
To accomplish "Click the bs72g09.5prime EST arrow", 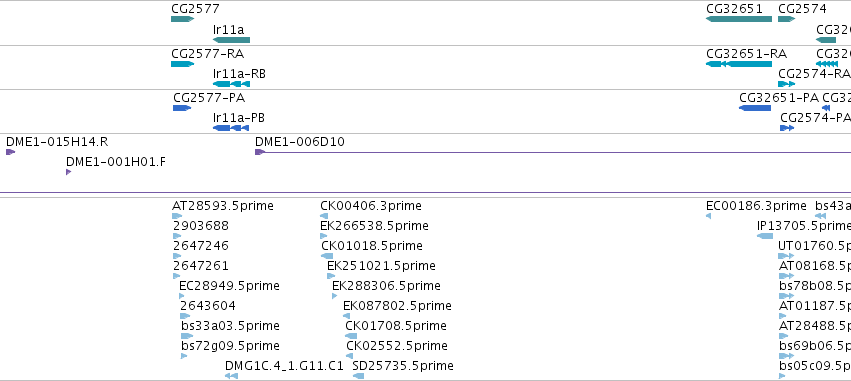I will 184,356.
